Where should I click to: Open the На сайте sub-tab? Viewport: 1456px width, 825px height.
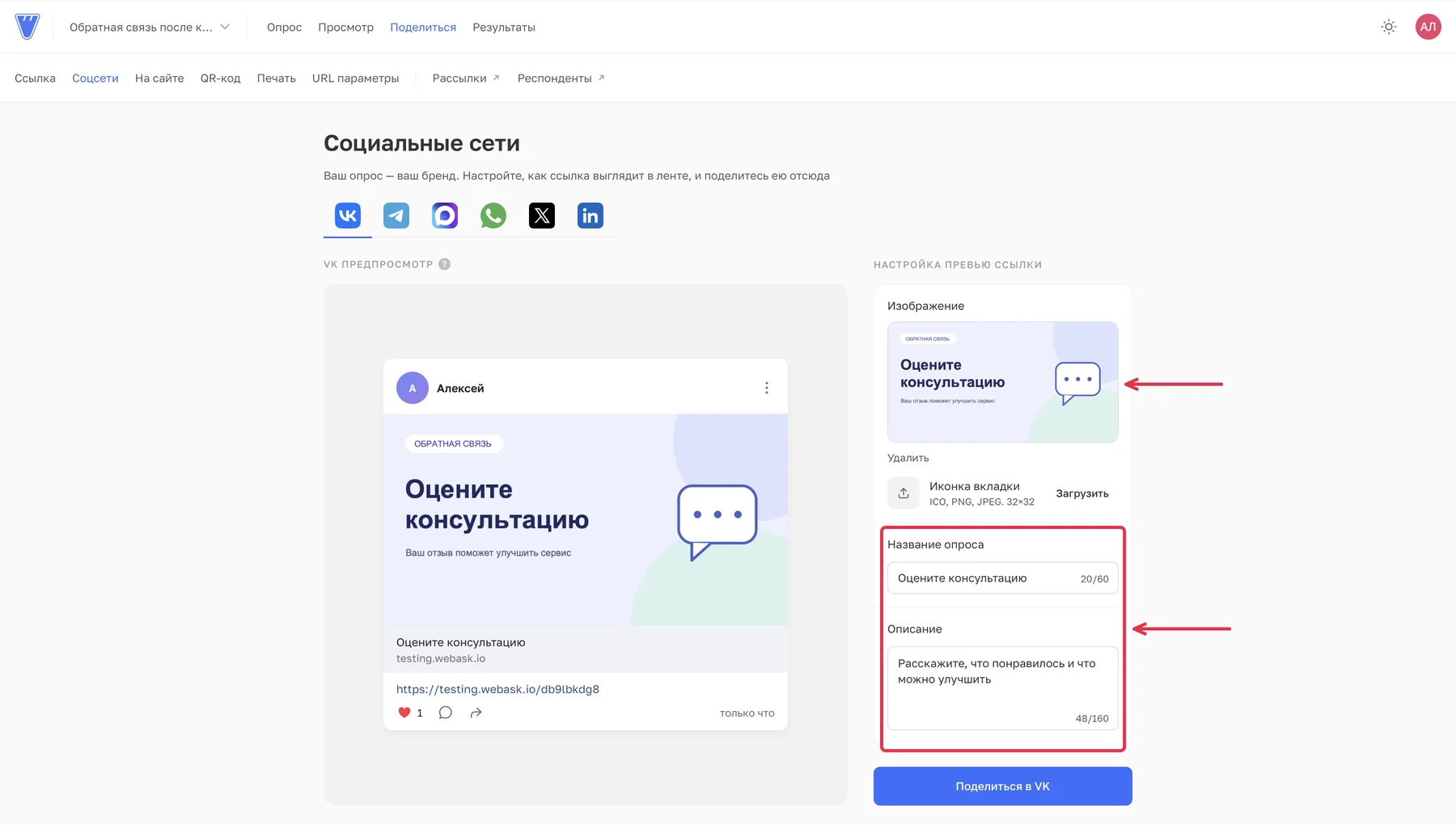click(x=159, y=78)
